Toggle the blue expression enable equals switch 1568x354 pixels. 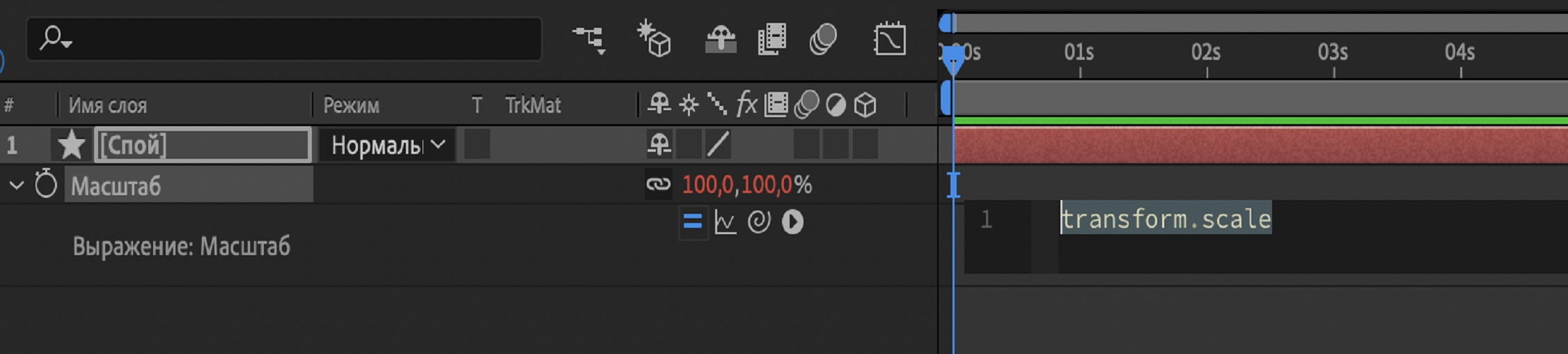[692, 222]
